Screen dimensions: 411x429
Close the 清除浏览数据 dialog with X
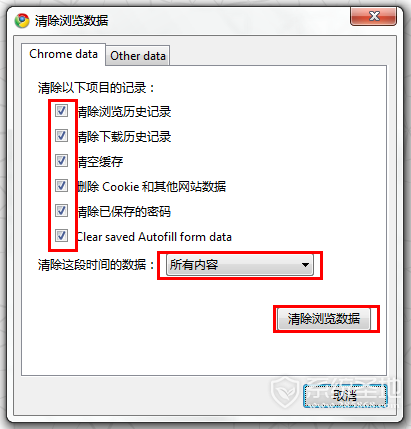[373, 16]
